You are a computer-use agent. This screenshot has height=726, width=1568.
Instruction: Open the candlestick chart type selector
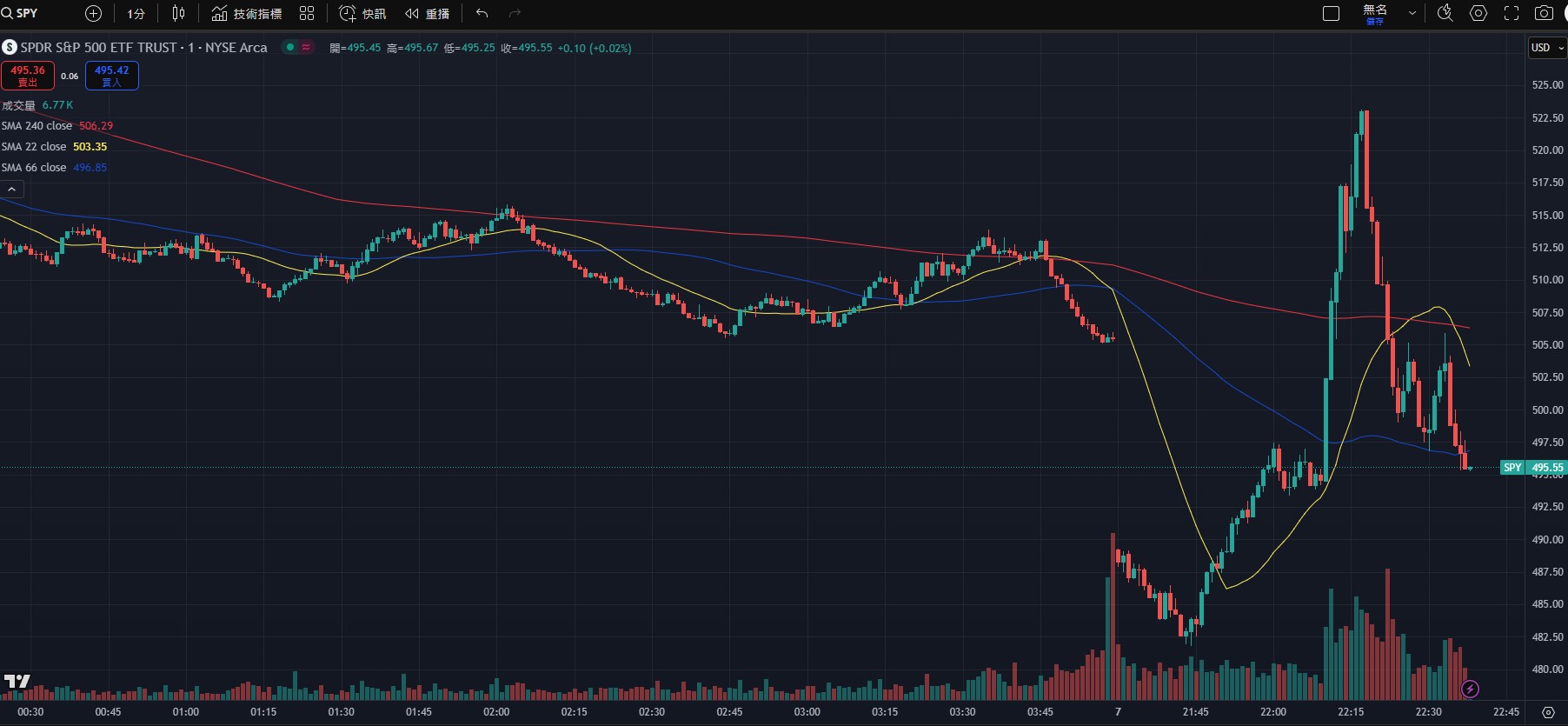(x=178, y=13)
